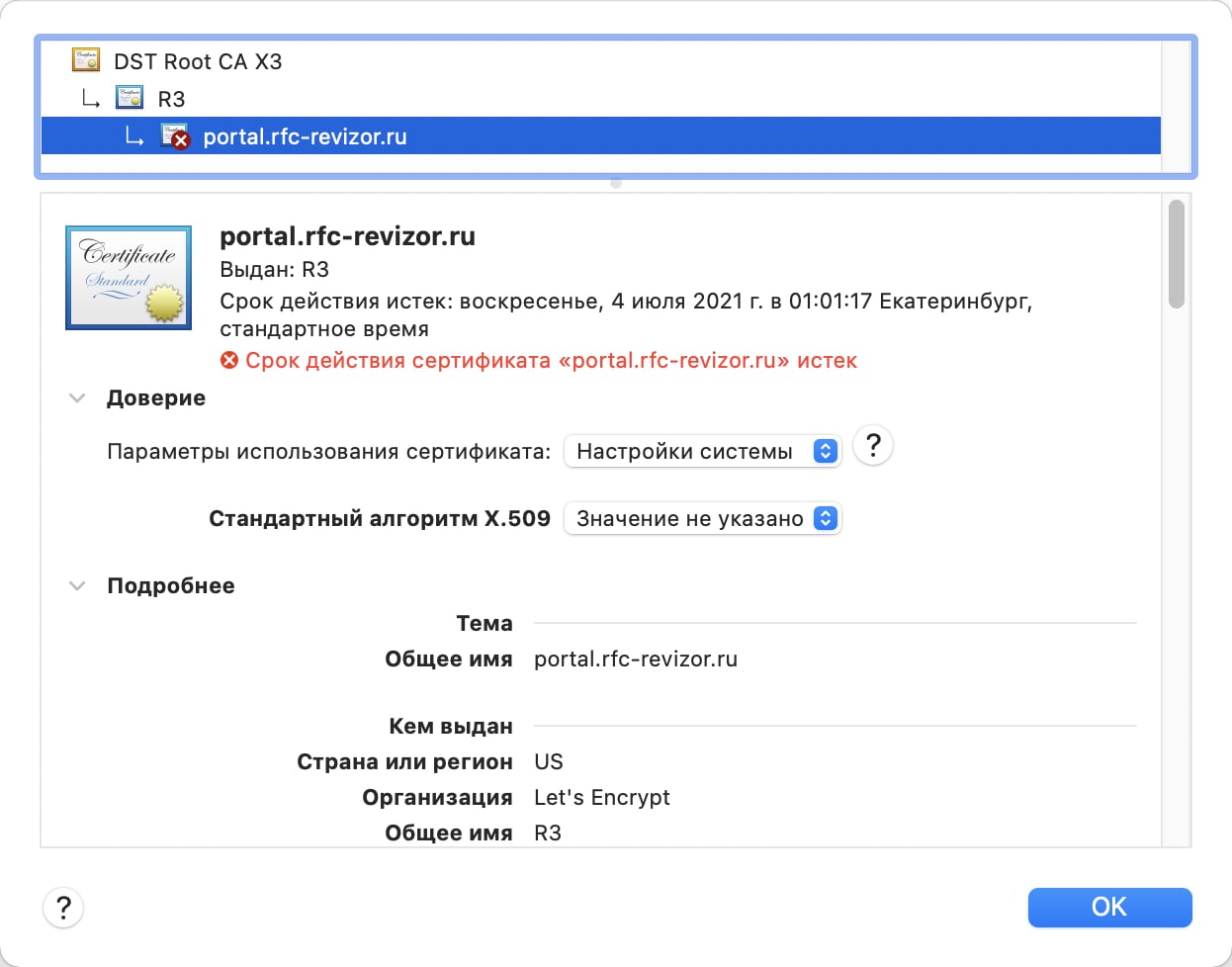The width and height of the screenshot is (1232, 967).
Task: Click the Страна или регион value US
Action: pos(549,761)
